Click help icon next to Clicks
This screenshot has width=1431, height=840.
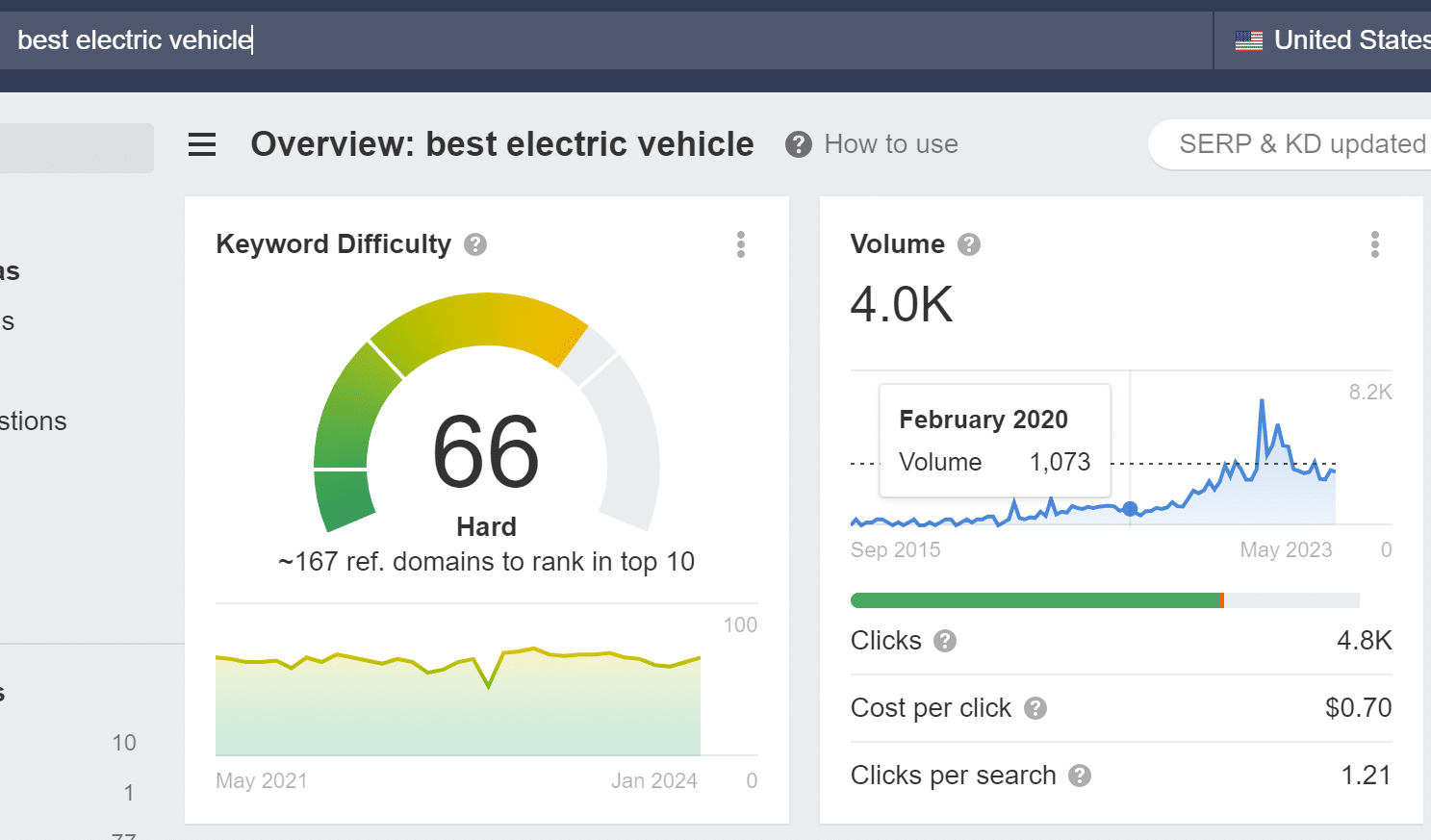coord(945,641)
